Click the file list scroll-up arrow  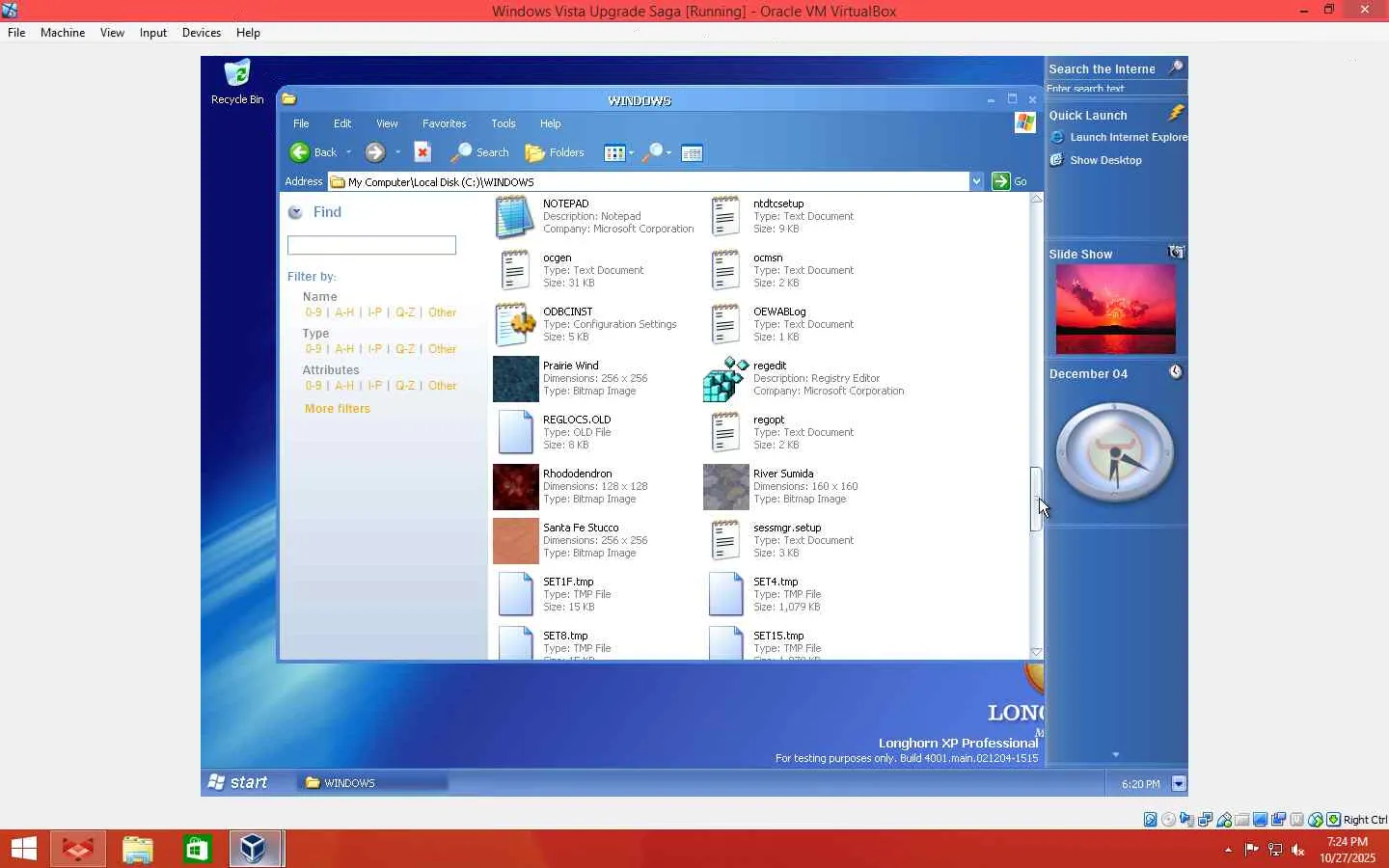(1036, 199)
